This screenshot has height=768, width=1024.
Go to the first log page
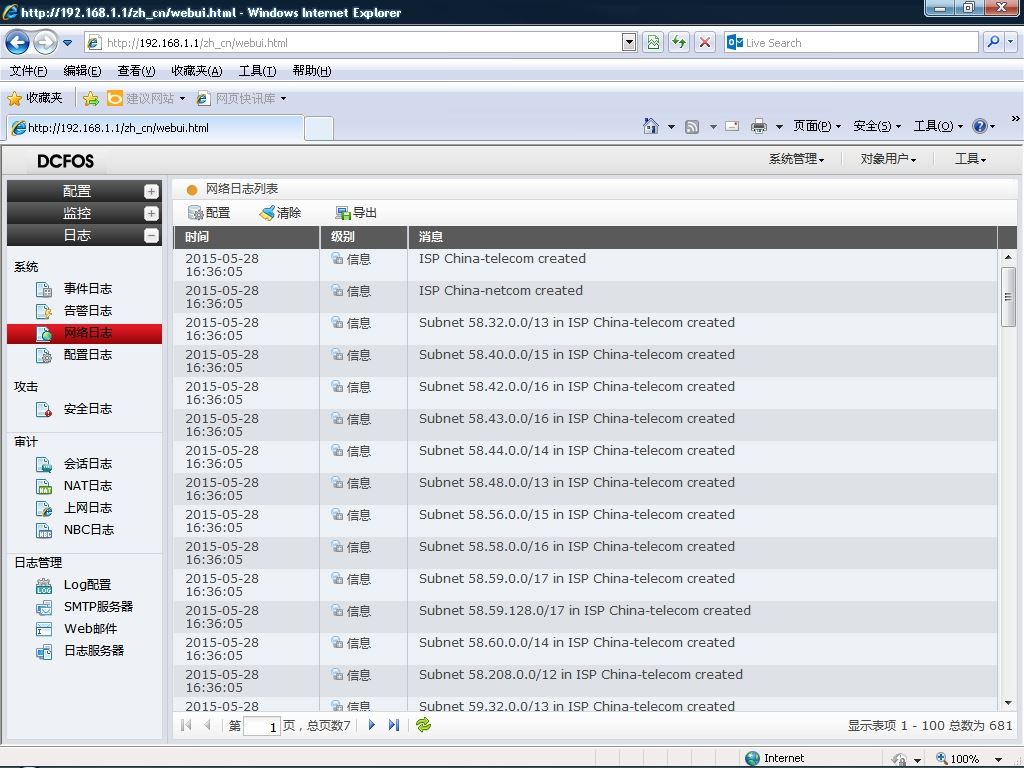click(186, 725)
